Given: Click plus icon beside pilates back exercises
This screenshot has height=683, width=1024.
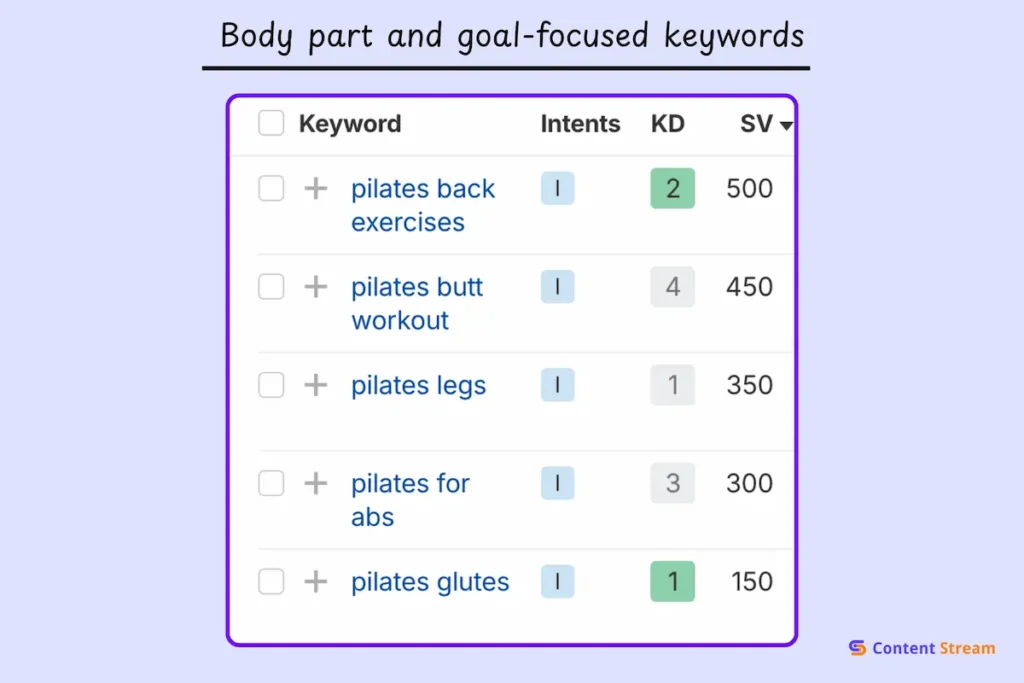Looking at the screenshot, I should pyautogui.click(x=316, y=189).
